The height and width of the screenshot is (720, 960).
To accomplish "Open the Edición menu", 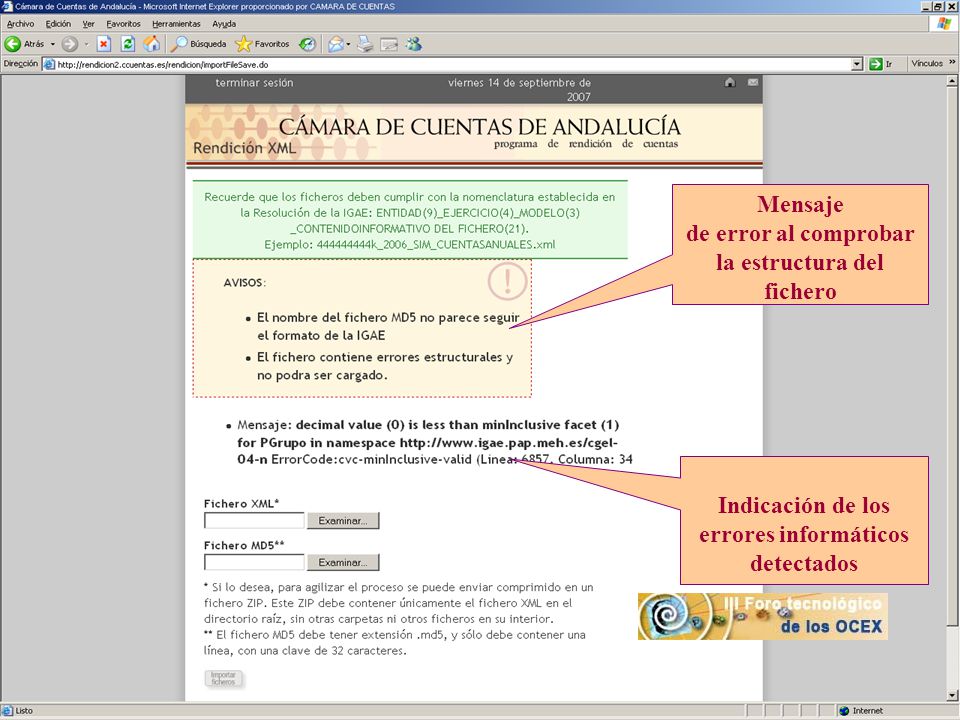I will (58, 24).
